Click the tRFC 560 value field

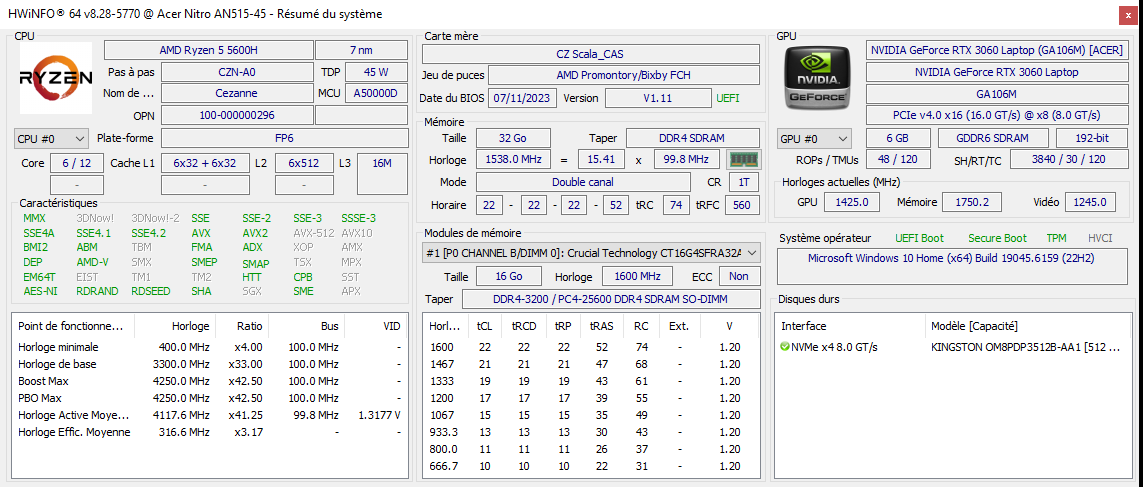pos(743,206)
